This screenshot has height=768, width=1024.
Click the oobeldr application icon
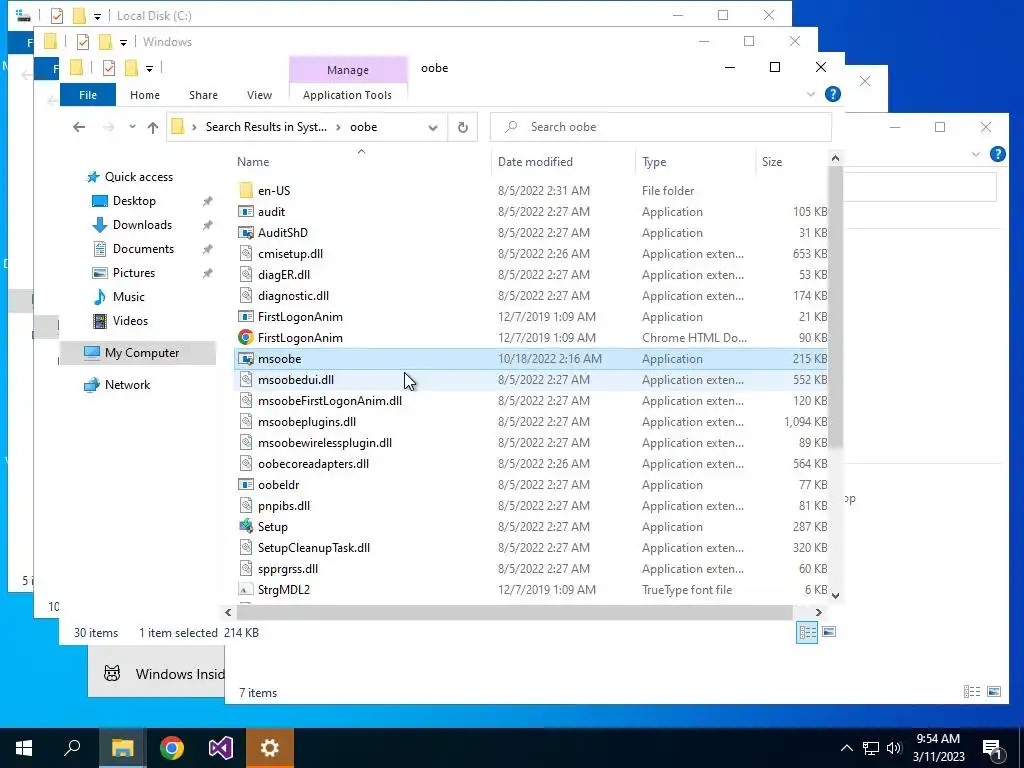[246, 485]
